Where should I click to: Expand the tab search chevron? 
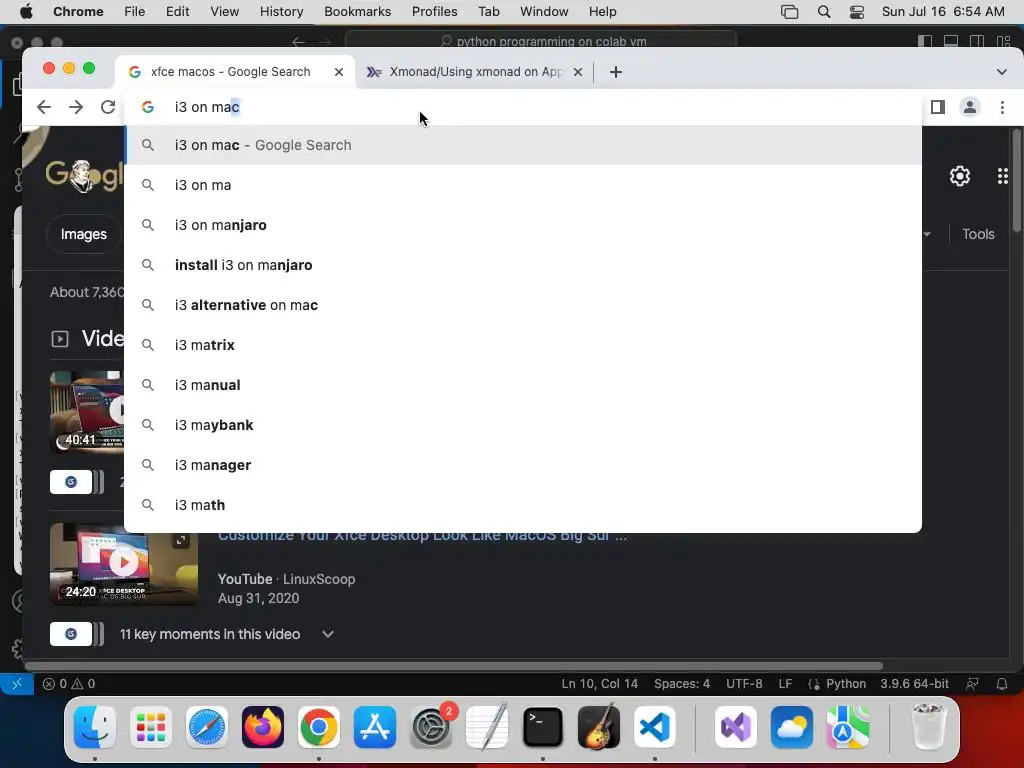pos(1001,72)
